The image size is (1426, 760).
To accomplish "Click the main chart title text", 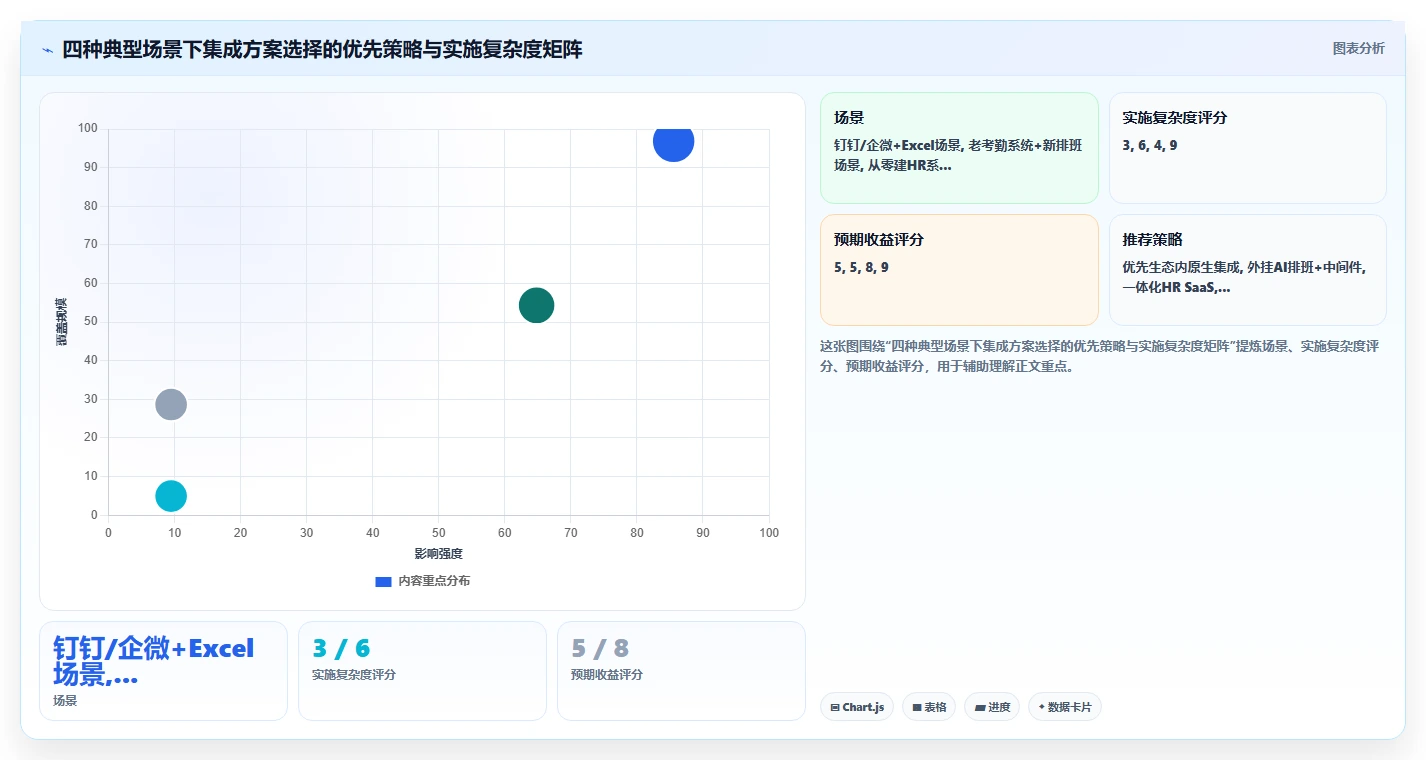I will (x=322, y=50).
